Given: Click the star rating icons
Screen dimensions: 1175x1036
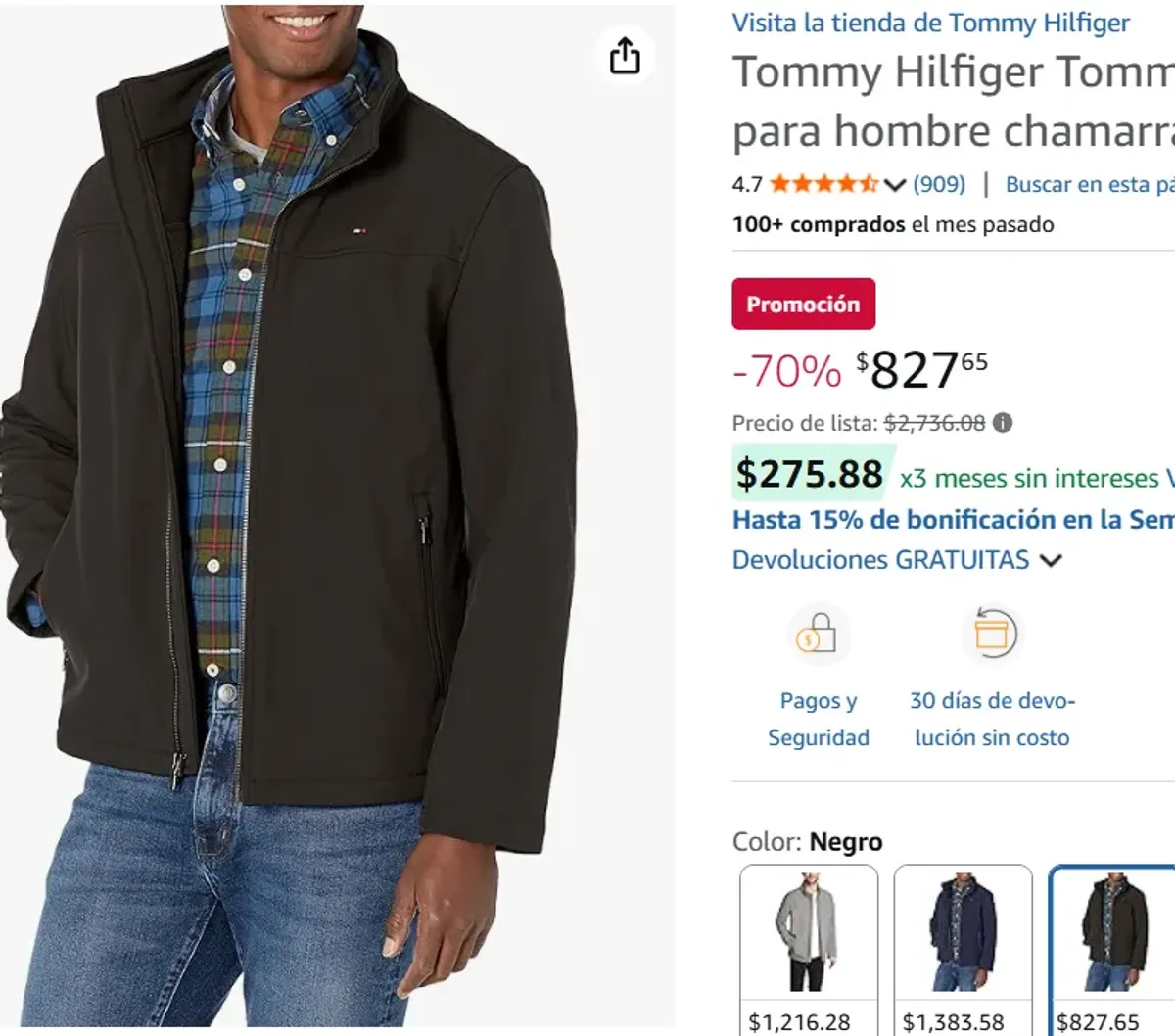Looking at the screenshot, I should (823, 184).
